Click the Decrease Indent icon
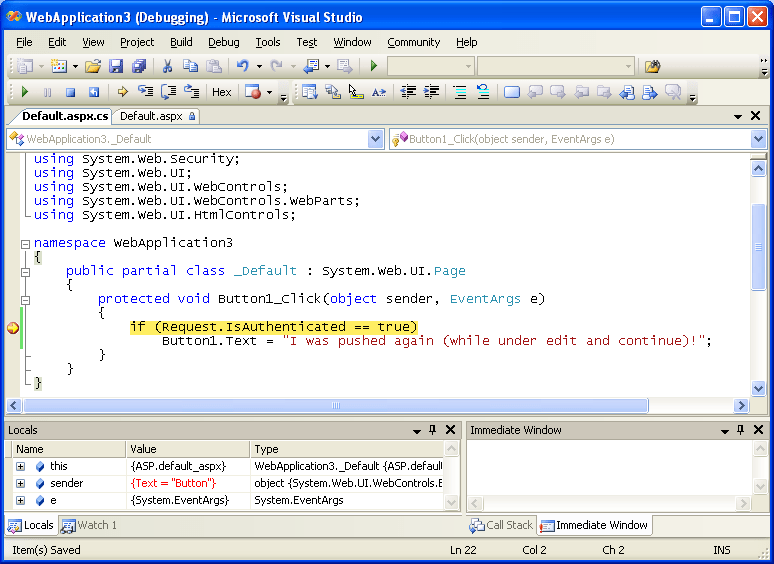 408,92
